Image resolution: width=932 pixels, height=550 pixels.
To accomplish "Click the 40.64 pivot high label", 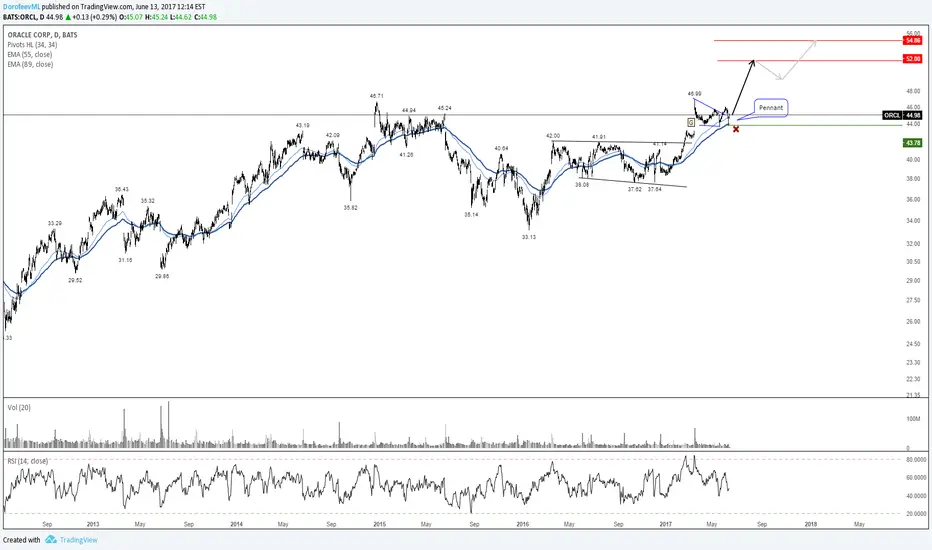I will point(501,149).
